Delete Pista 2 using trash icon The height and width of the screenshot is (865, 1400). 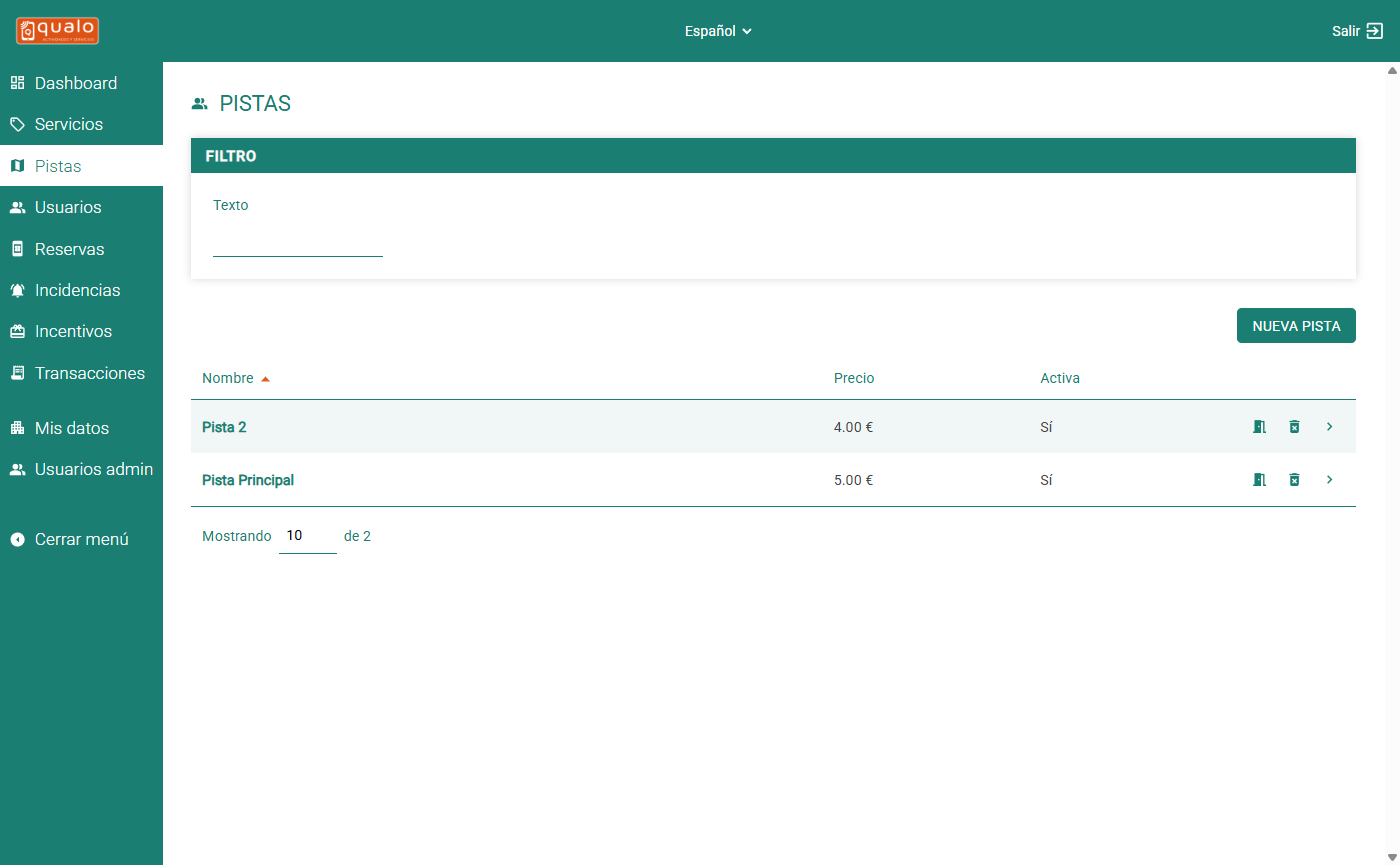tap(1294, 427)
